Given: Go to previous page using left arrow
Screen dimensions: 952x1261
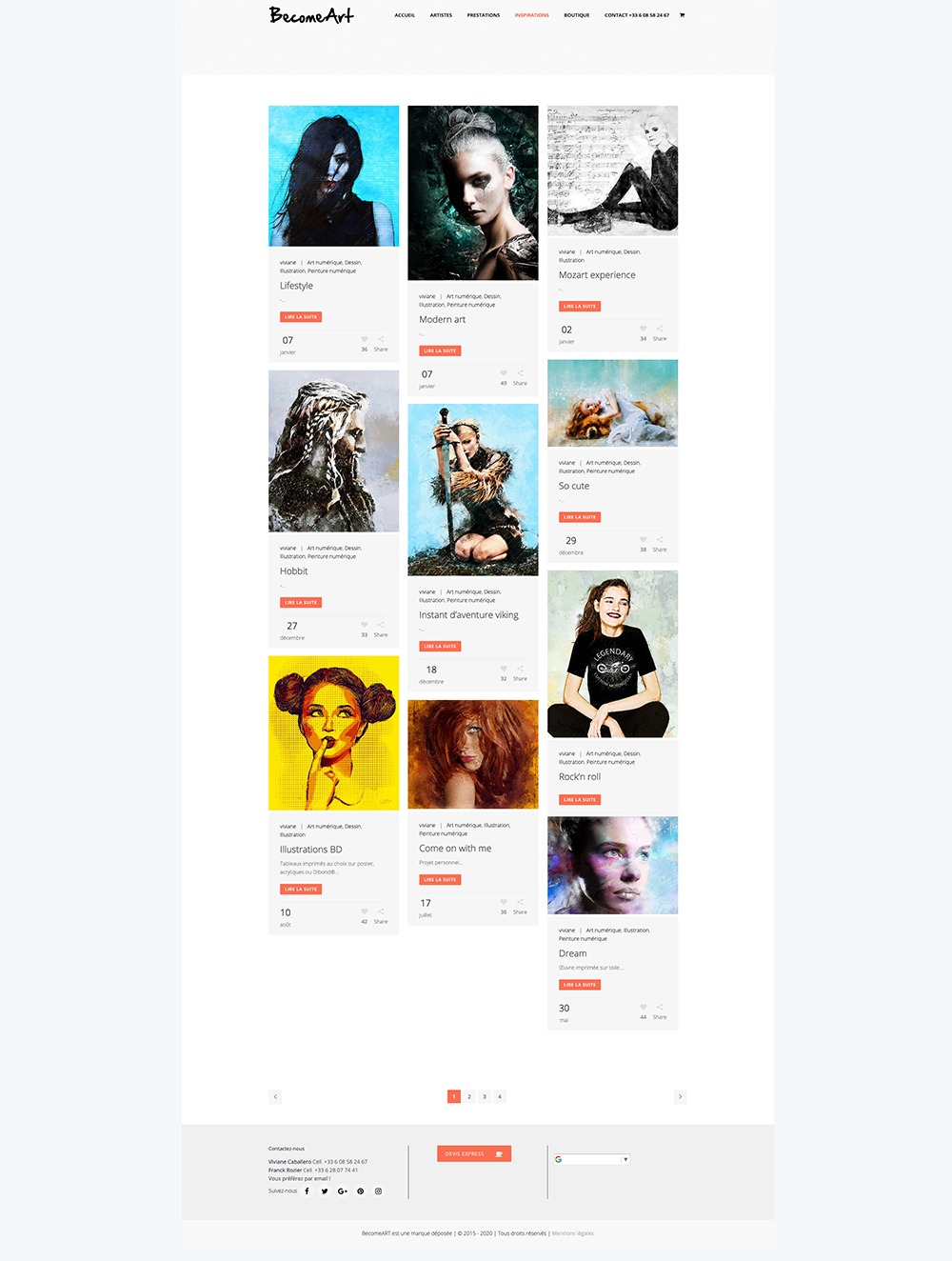Looking at the screenshot, I should pos(275,1096).
